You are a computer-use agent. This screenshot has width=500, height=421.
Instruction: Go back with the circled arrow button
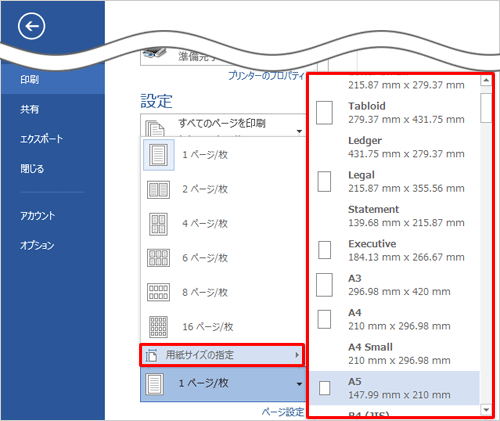(x=32, y=26)
